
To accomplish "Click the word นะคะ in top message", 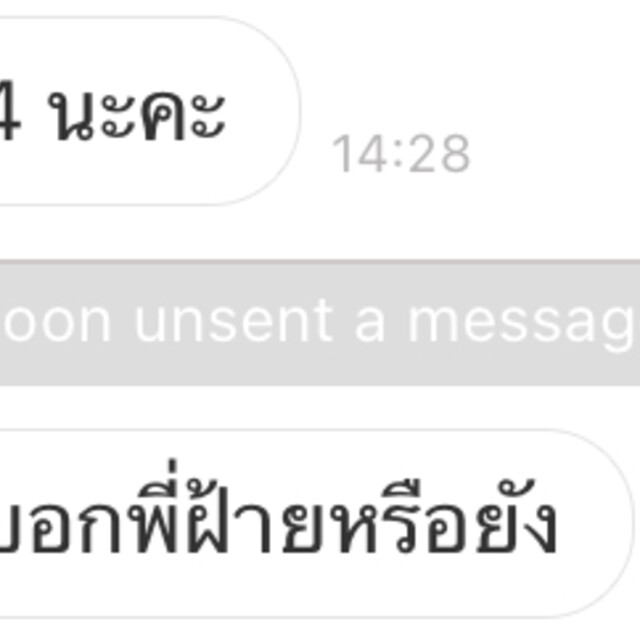I will (137, 116).
